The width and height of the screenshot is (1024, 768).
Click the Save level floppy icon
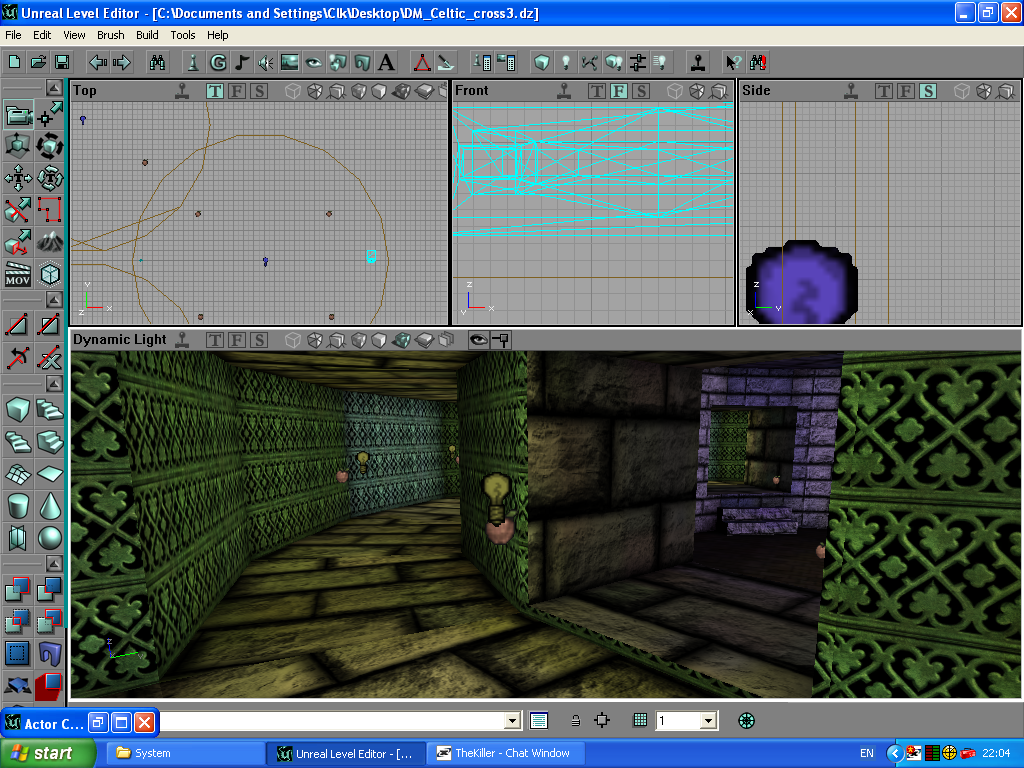point(62,62)
